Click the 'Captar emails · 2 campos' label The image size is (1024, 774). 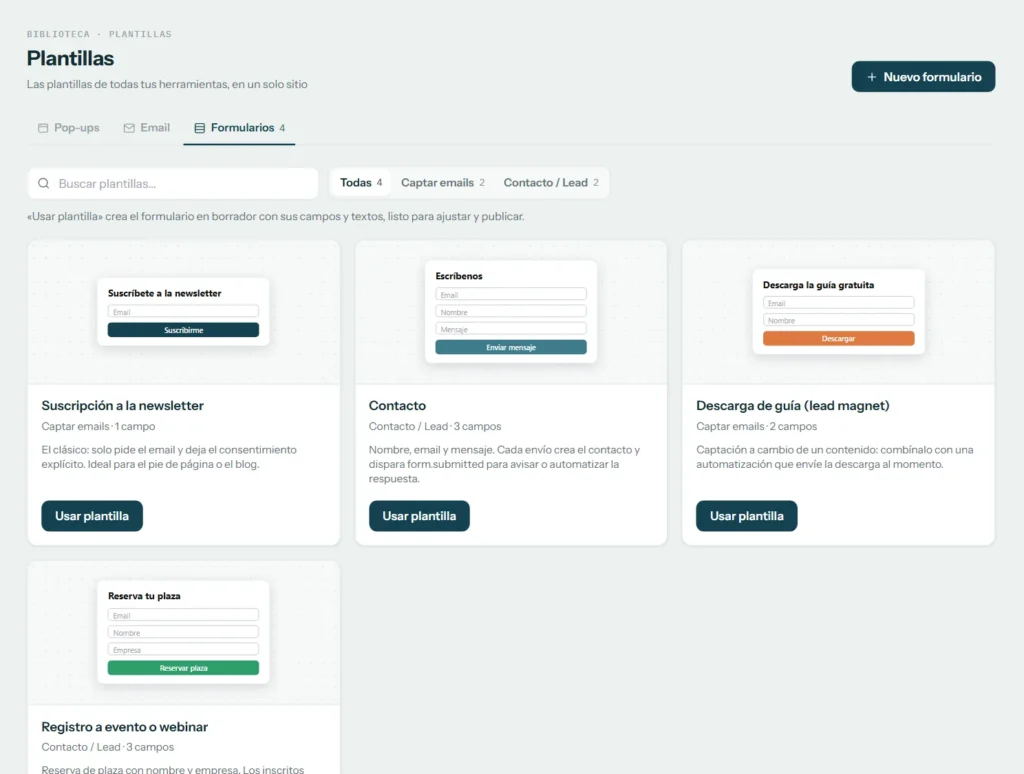coord(756,427)
